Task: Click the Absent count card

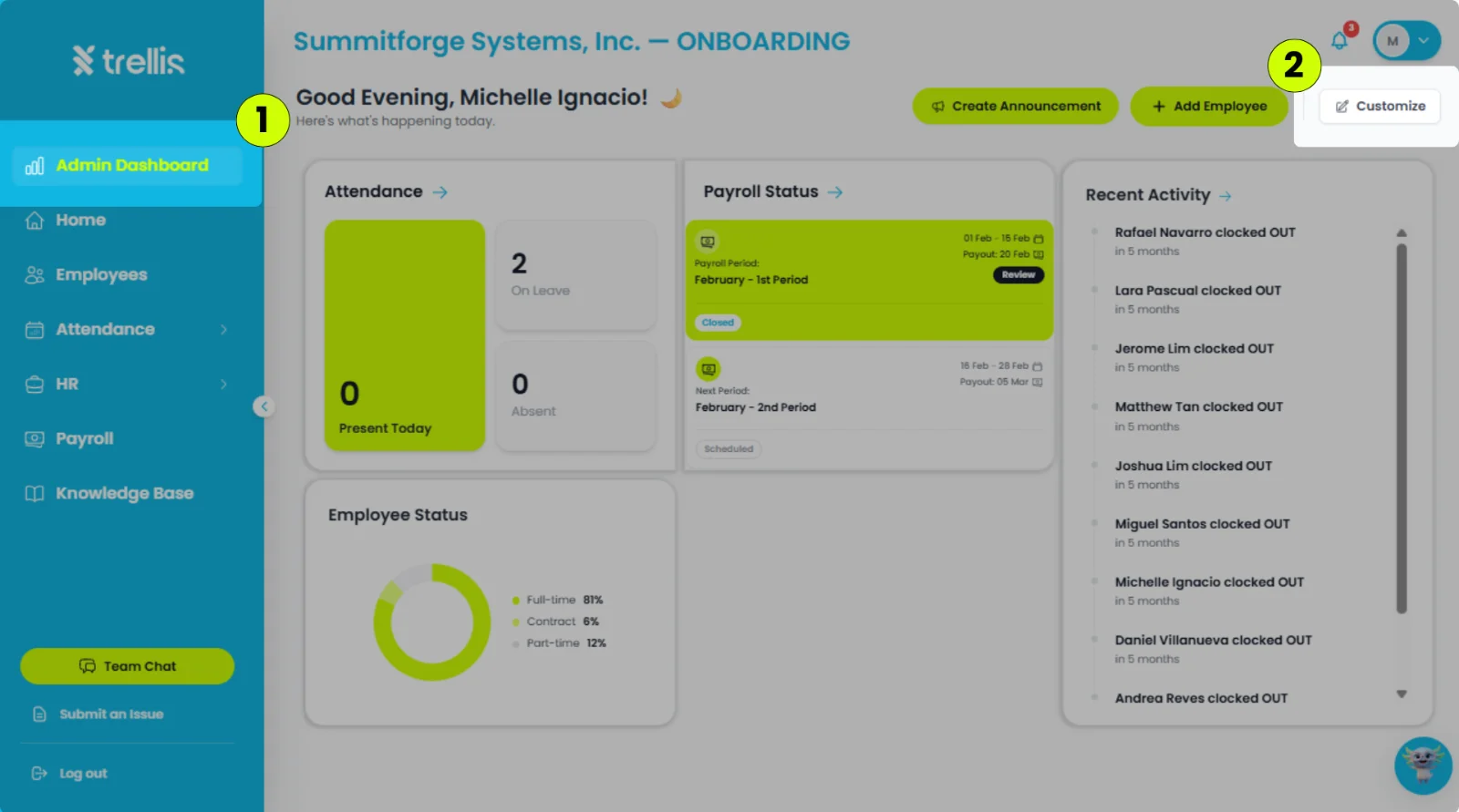Action: point(575,396)
